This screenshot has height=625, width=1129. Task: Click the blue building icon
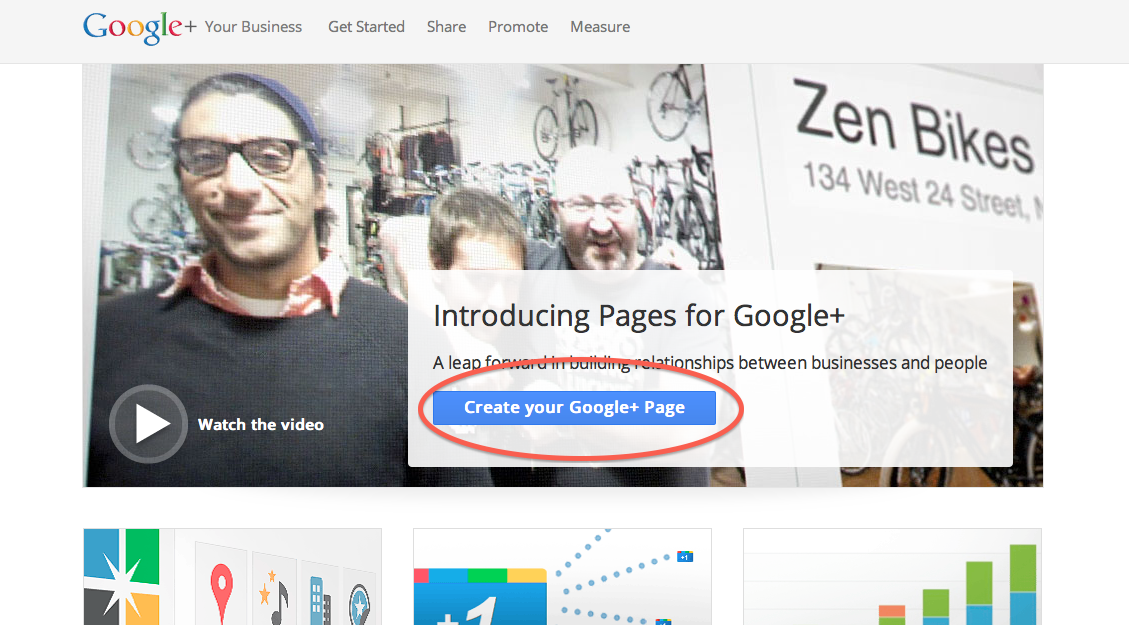coord(320,600)
